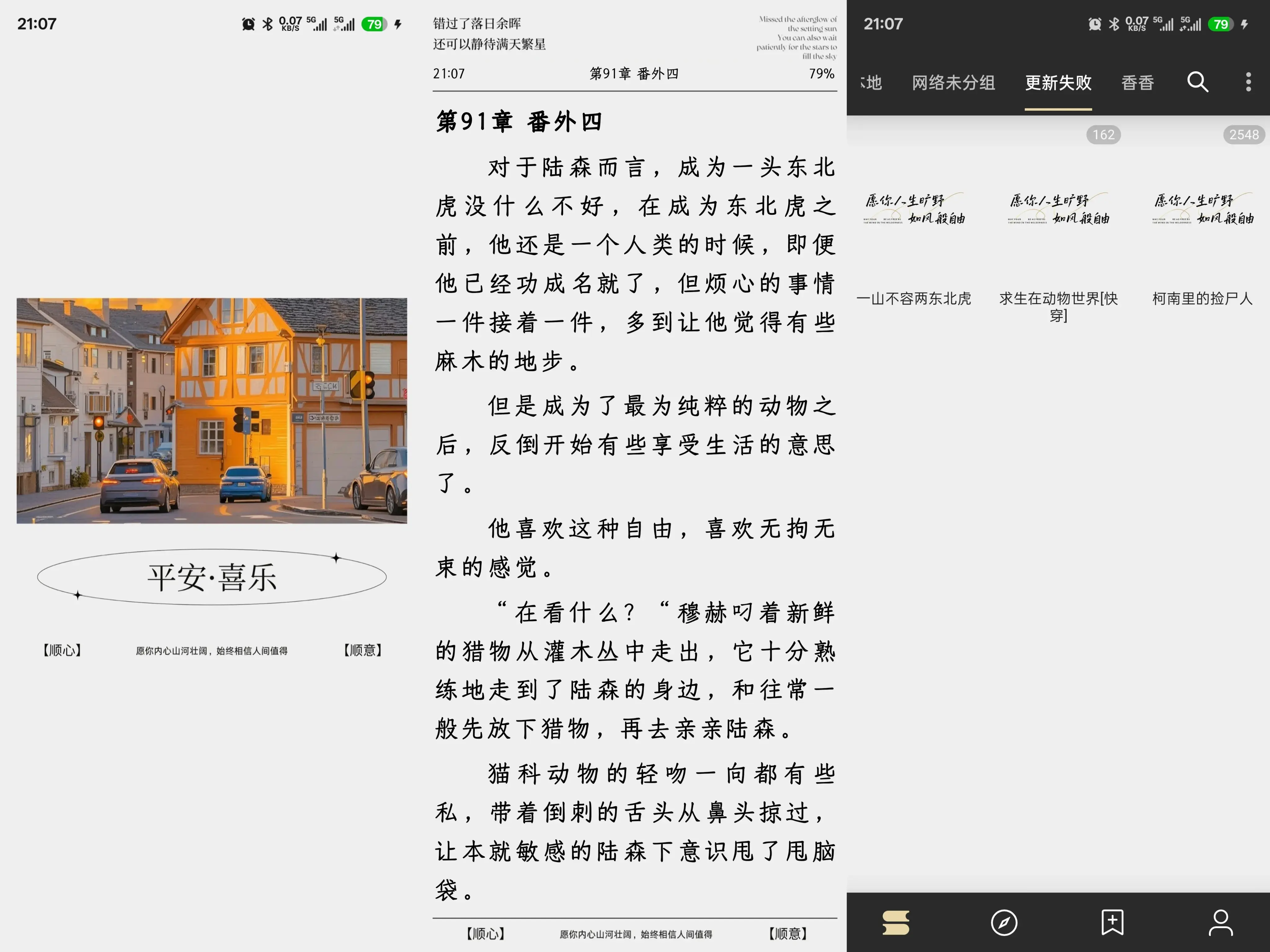1270x952 pixels.
Task: Tap the 2548 unread count badge
Action: click(1244, 135)
